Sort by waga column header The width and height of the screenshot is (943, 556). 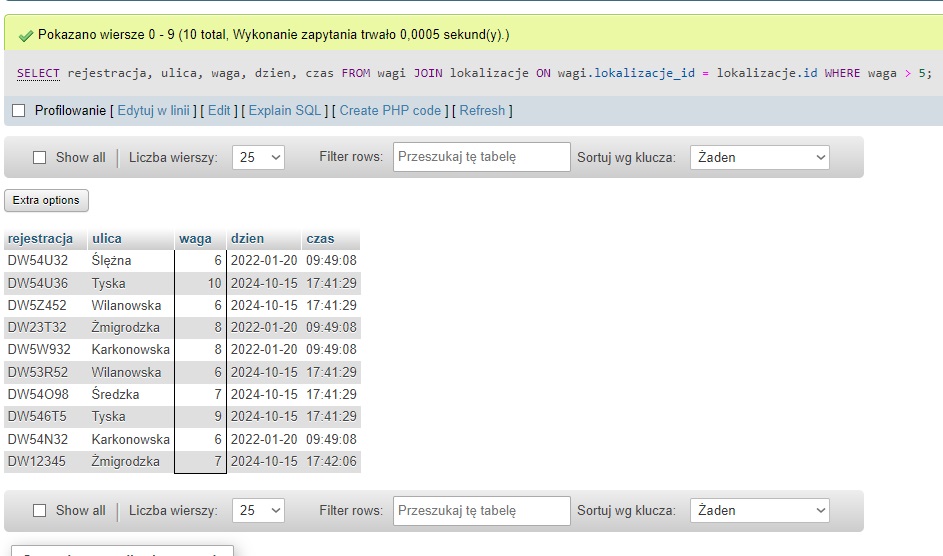(x=195, y=238)
